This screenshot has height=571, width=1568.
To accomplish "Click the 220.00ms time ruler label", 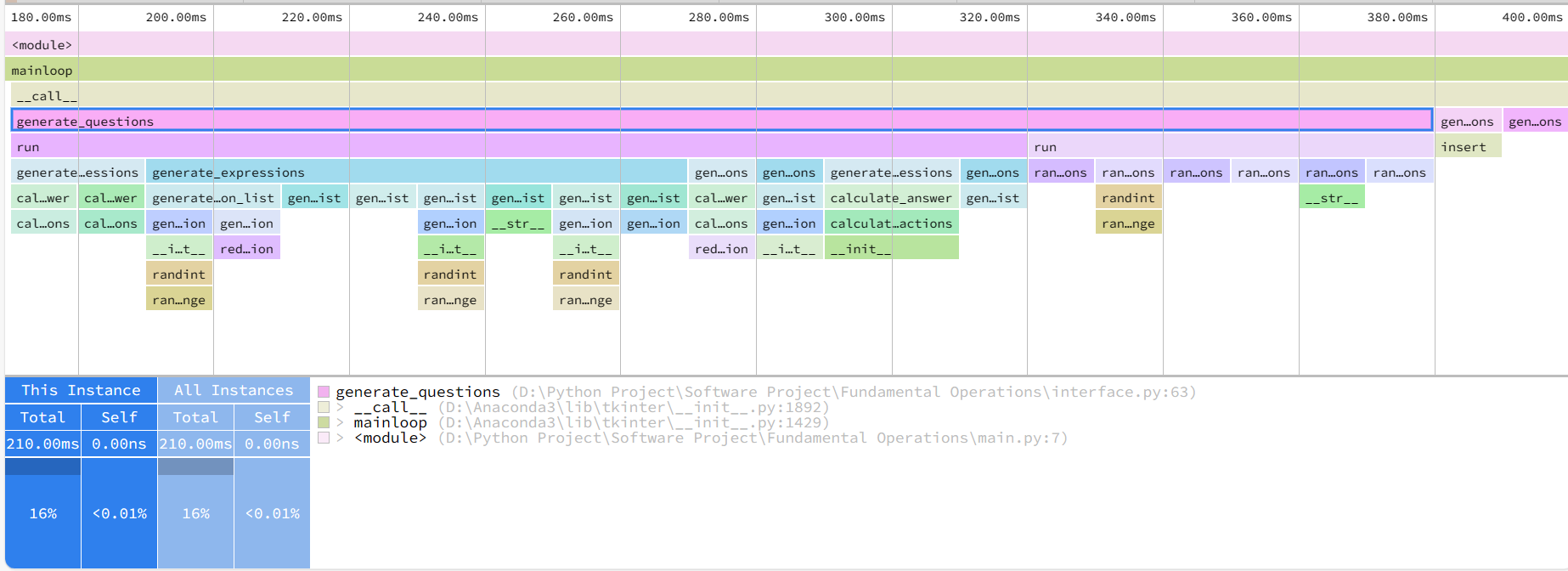I will pyautogui.click(x=312, y=17).
